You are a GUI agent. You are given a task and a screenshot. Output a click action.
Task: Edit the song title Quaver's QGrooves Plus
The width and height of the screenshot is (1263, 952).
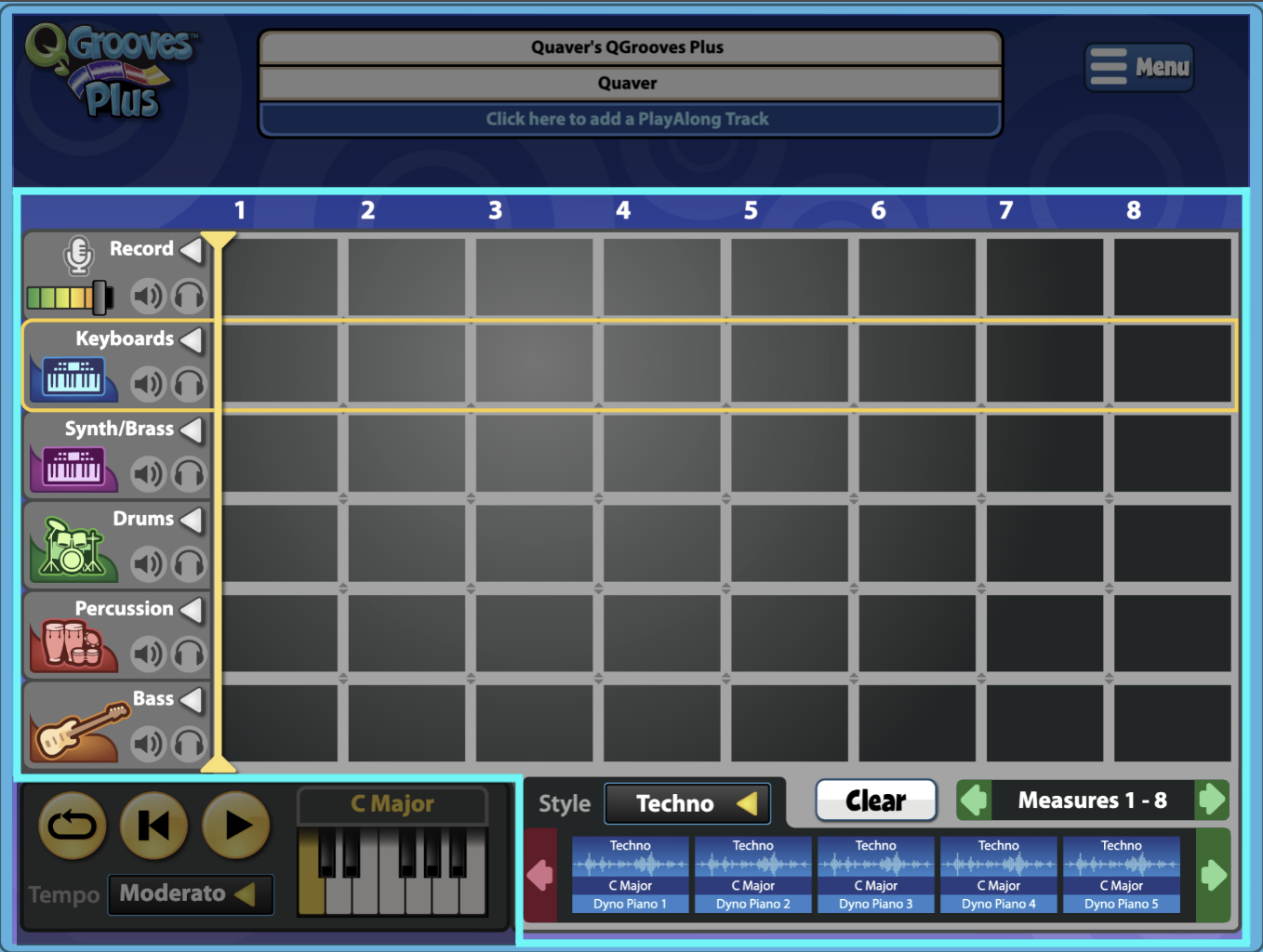[x=630, y=47]
